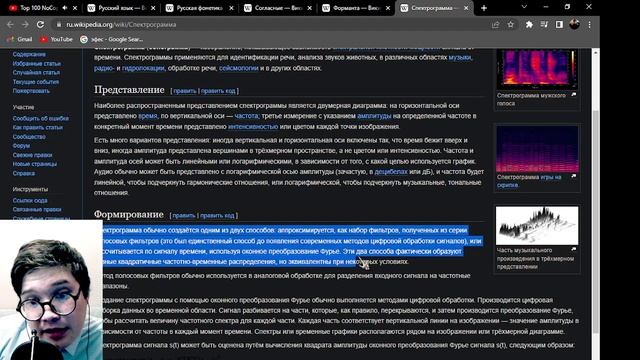Close the Русская фонетика tab

click(231, 8)
